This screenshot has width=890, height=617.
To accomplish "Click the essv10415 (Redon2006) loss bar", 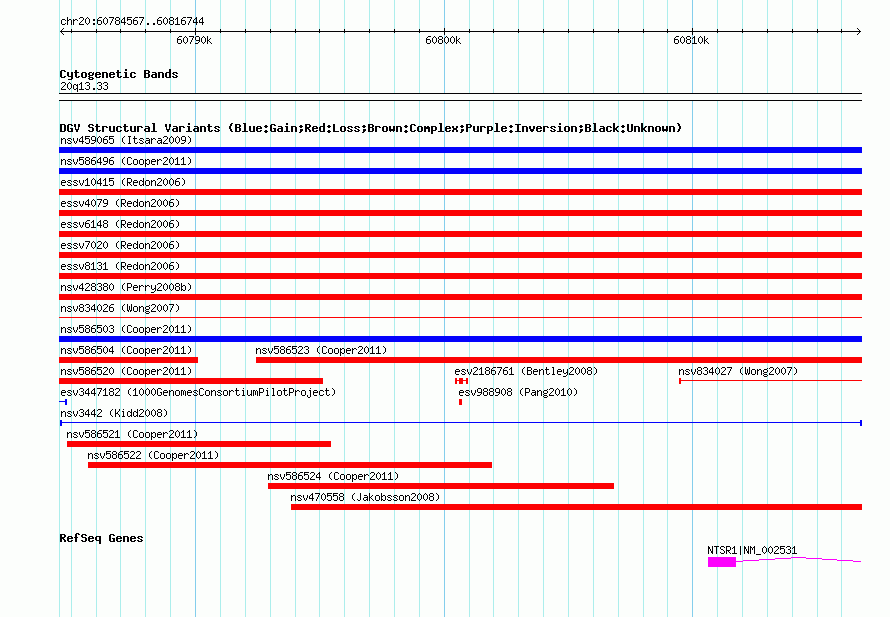I will 460,192.
